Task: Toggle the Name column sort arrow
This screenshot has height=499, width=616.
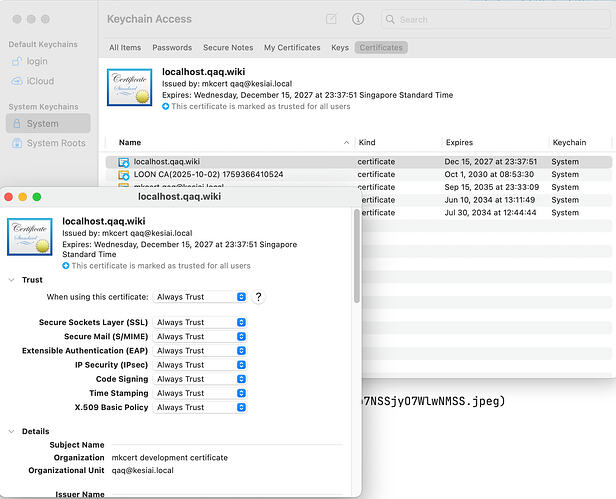Action: click(x=346, y=142)
